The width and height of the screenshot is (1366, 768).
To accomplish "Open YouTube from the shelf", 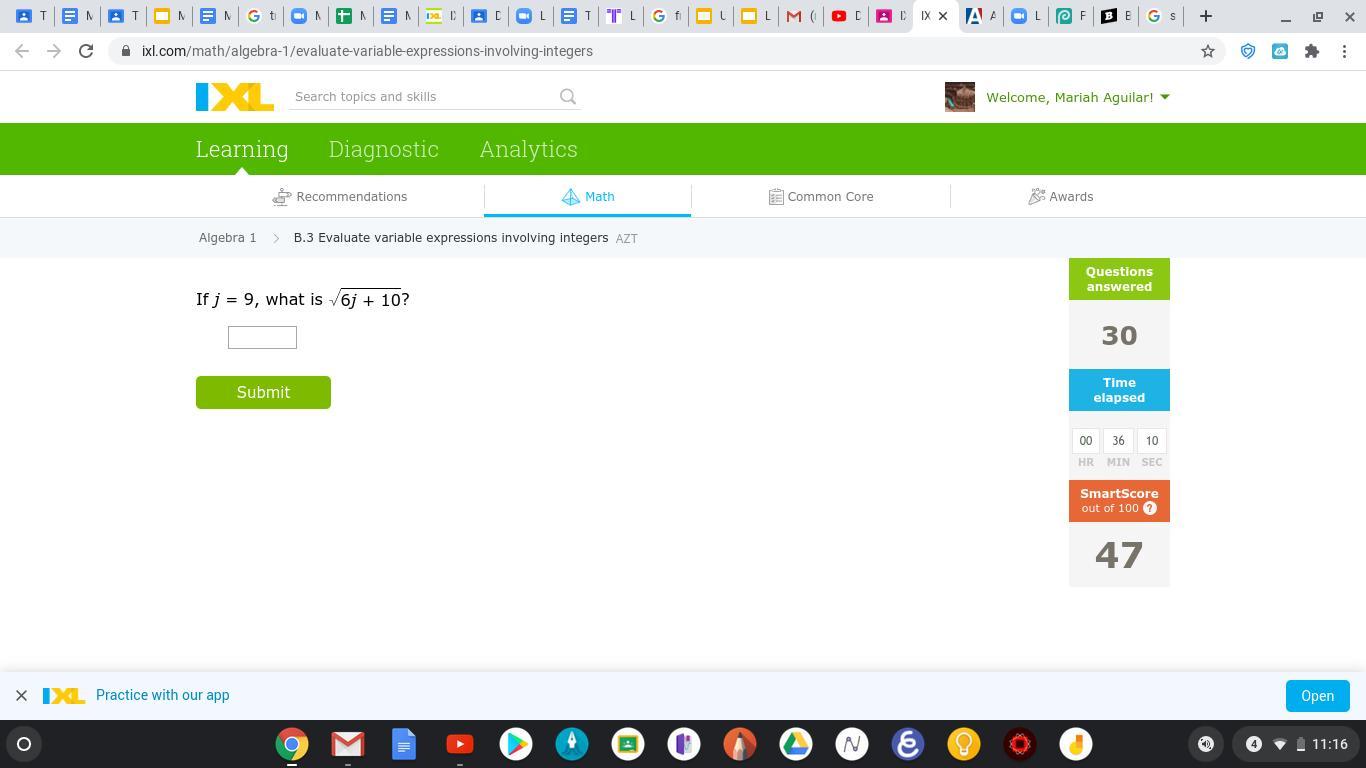I will click(x=460, y=744).
